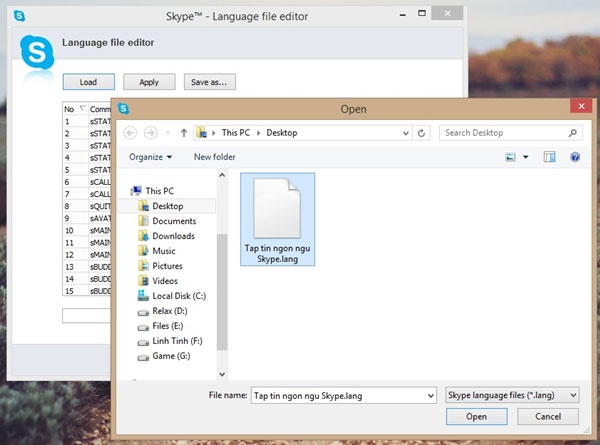Change your view icon button
This screenshot has width=600, height=445.
[510, 157]
